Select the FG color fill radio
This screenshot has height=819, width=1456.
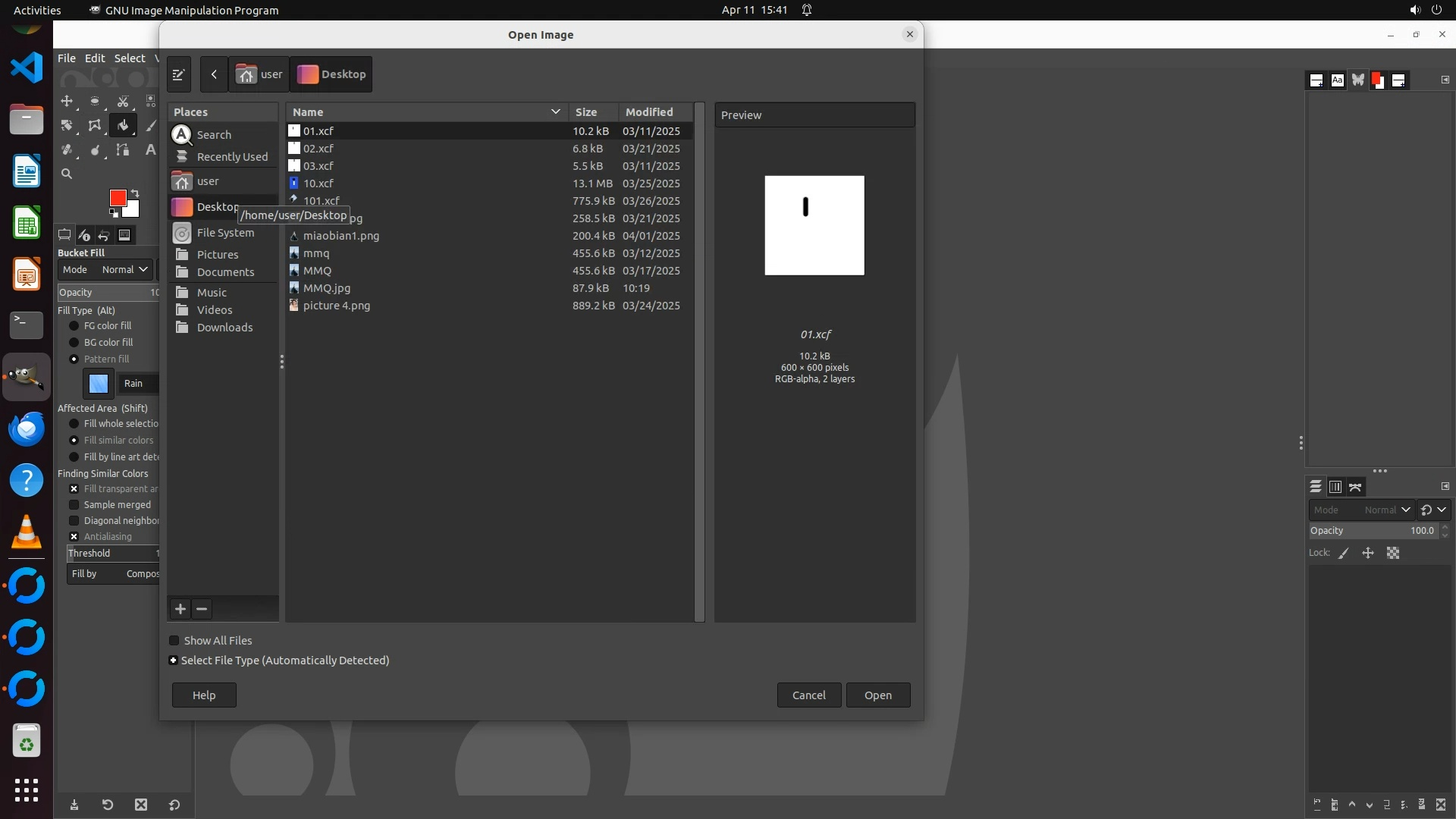(x=74, y=326)
